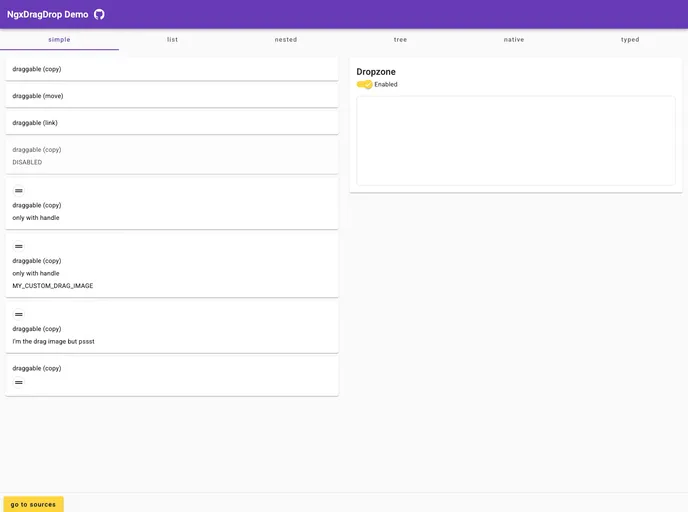Click the first draggable (copy) card
The image size is (688, 512).
(x=172, y=69)
